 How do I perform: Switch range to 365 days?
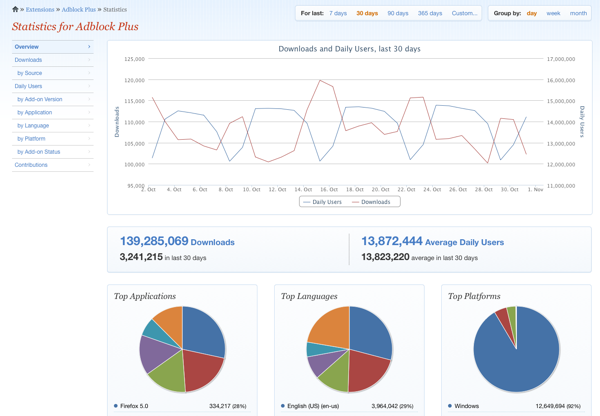click(x=430, y=13)
